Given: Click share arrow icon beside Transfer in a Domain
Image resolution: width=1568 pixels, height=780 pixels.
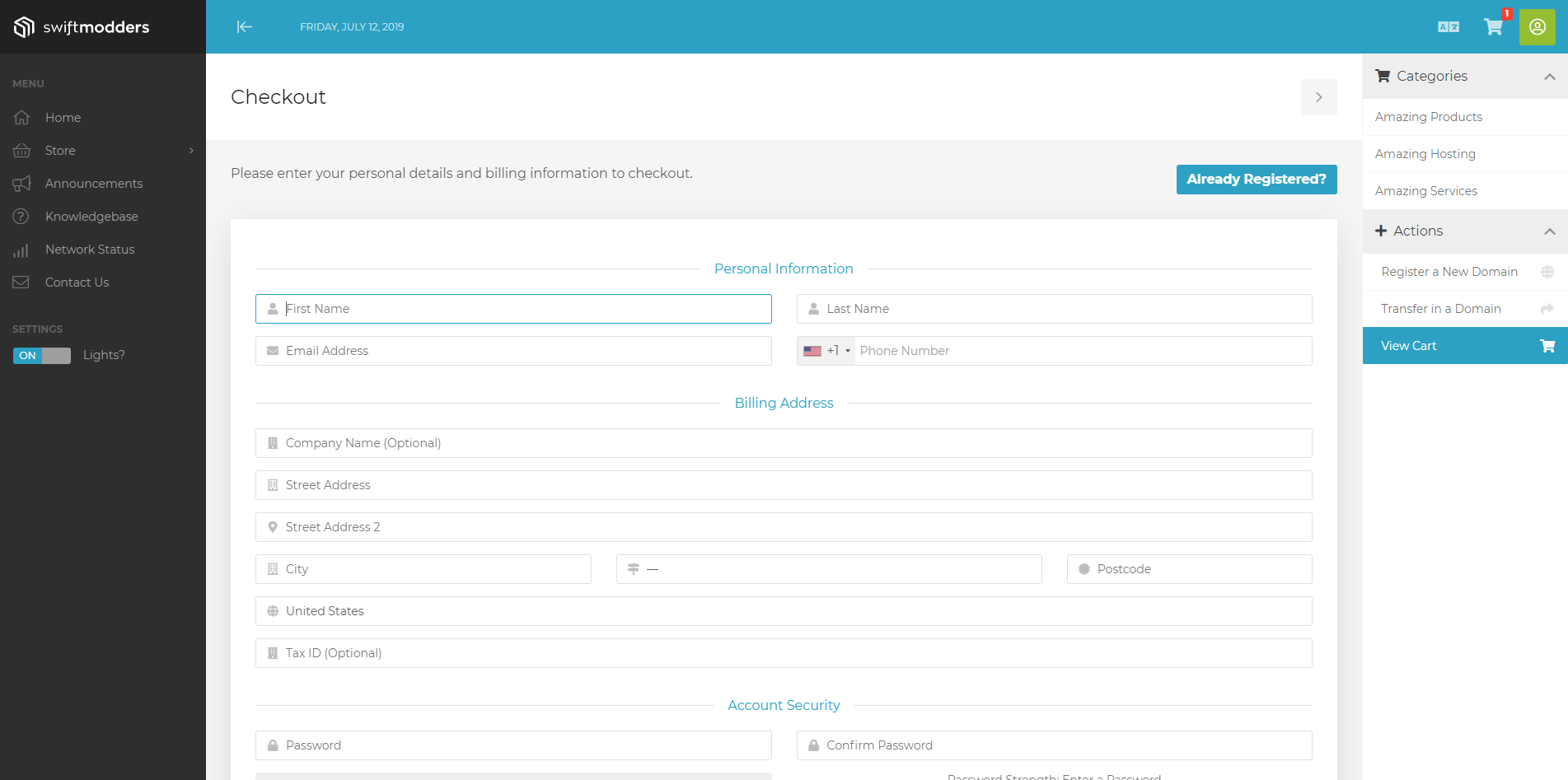Looking at the screenshot, I should coord(1547,309).
